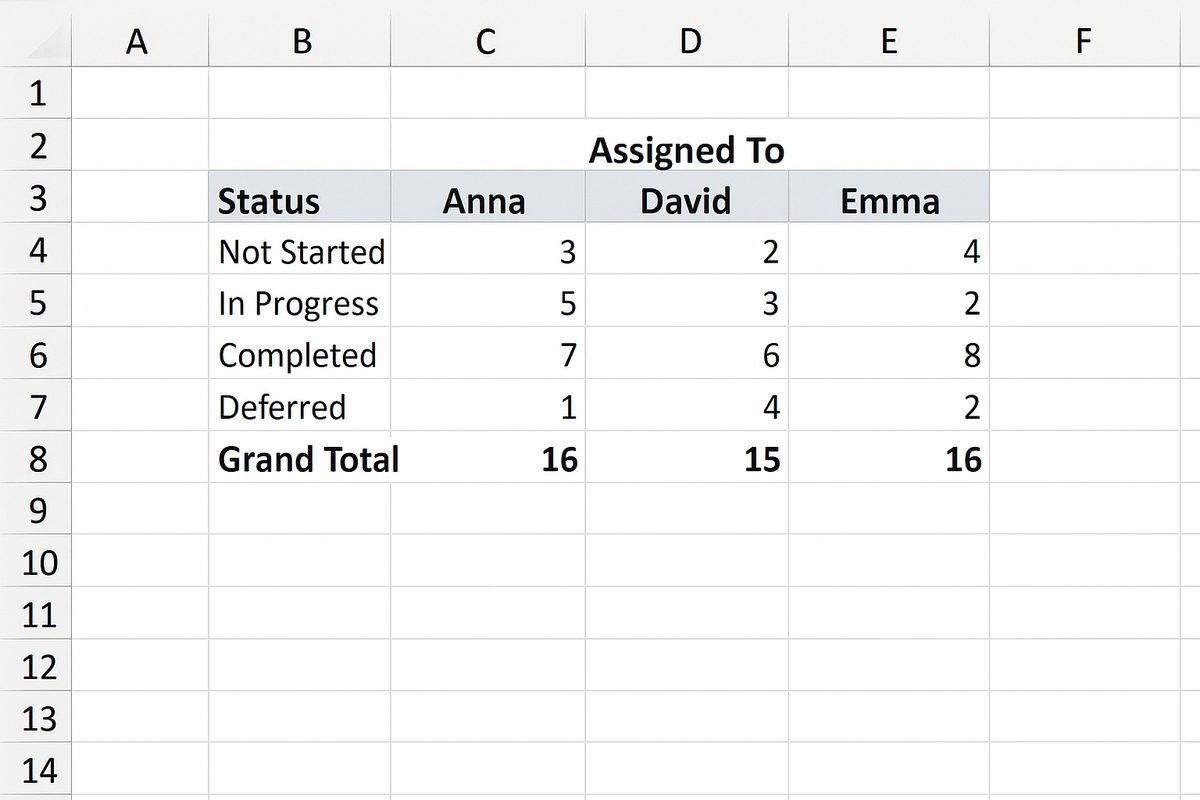Select row 10 header
1200x800 pixels.
tap(36, 561)
